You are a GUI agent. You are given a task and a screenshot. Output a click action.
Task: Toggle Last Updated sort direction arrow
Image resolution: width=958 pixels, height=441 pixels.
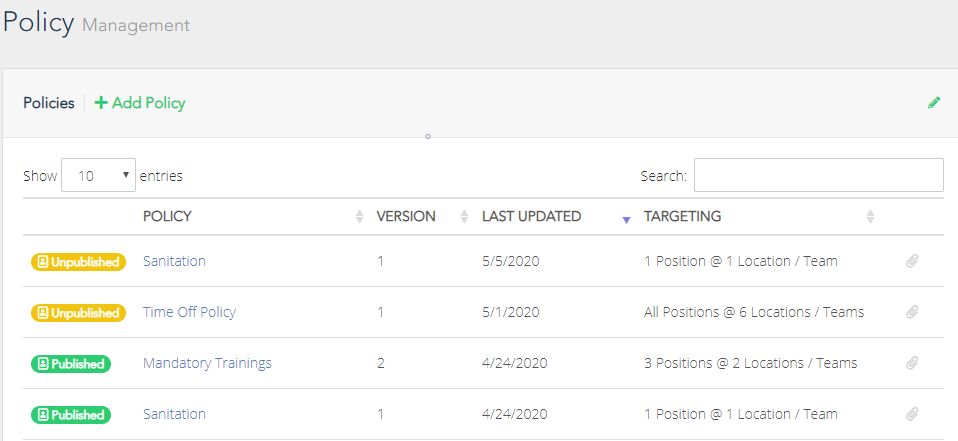click(626, 220)
